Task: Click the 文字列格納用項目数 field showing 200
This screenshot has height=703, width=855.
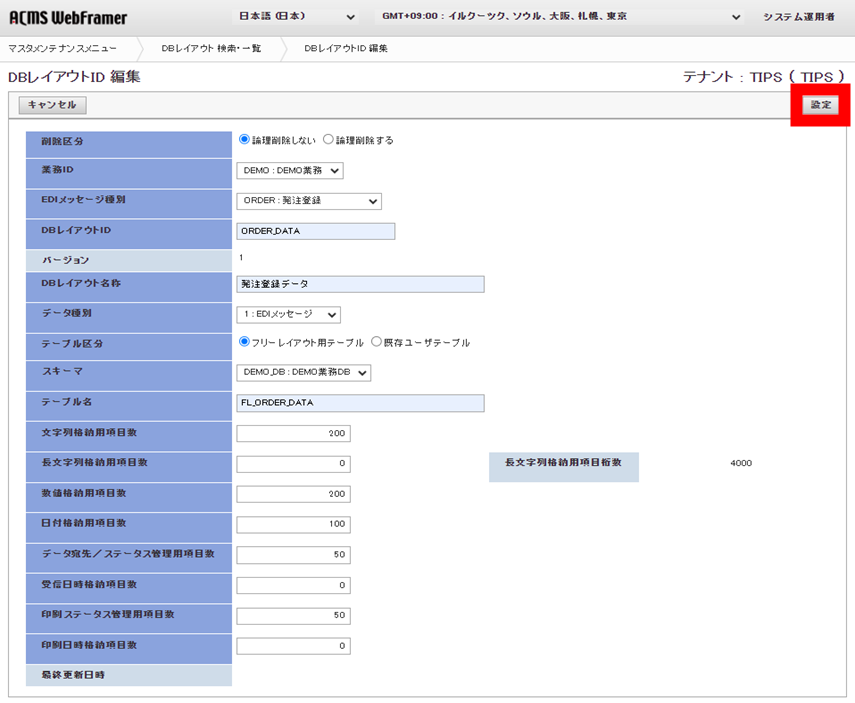Action: tap(293, 433)
